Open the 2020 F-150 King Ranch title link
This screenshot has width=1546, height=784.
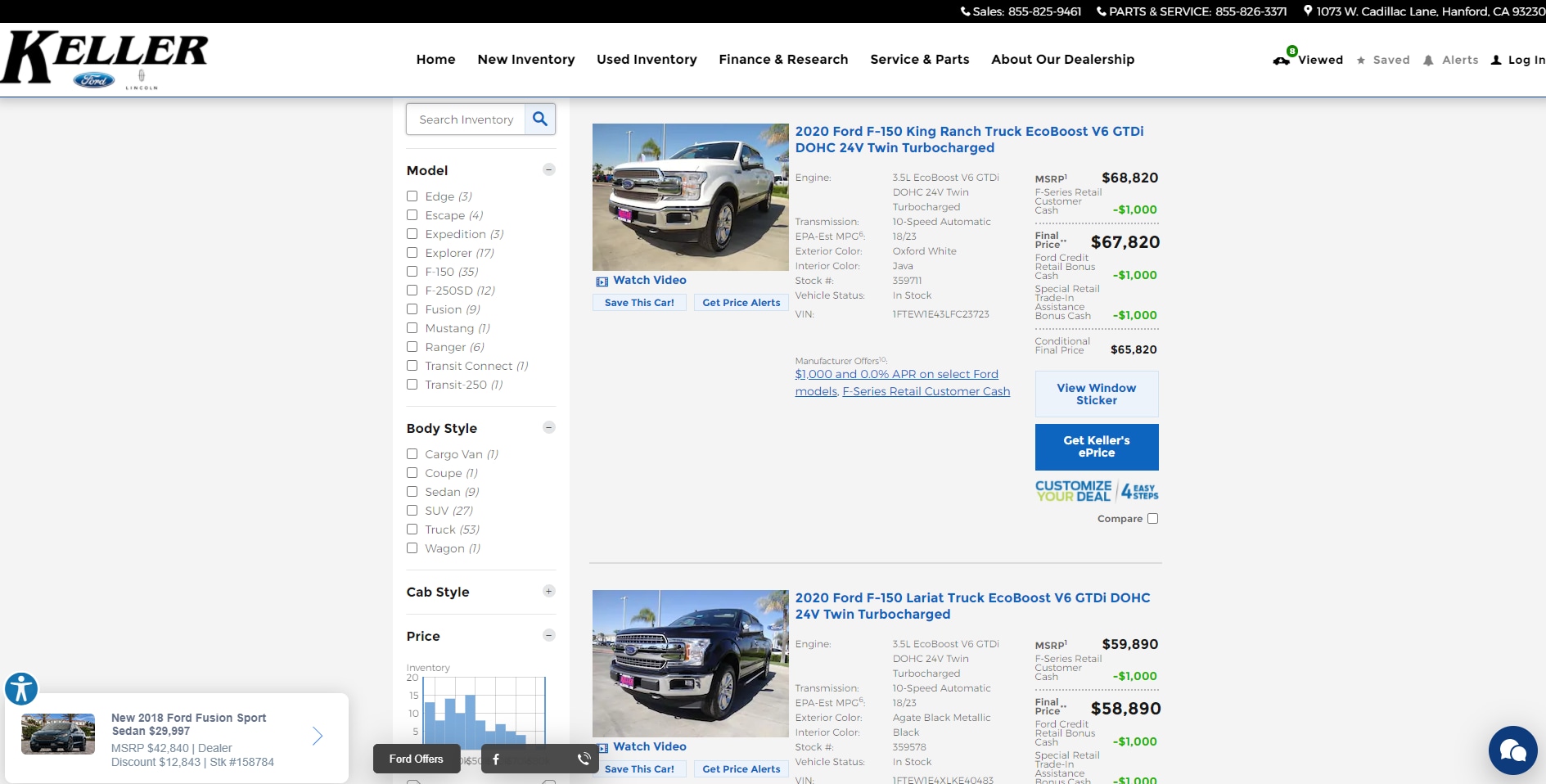coord(970,140)
